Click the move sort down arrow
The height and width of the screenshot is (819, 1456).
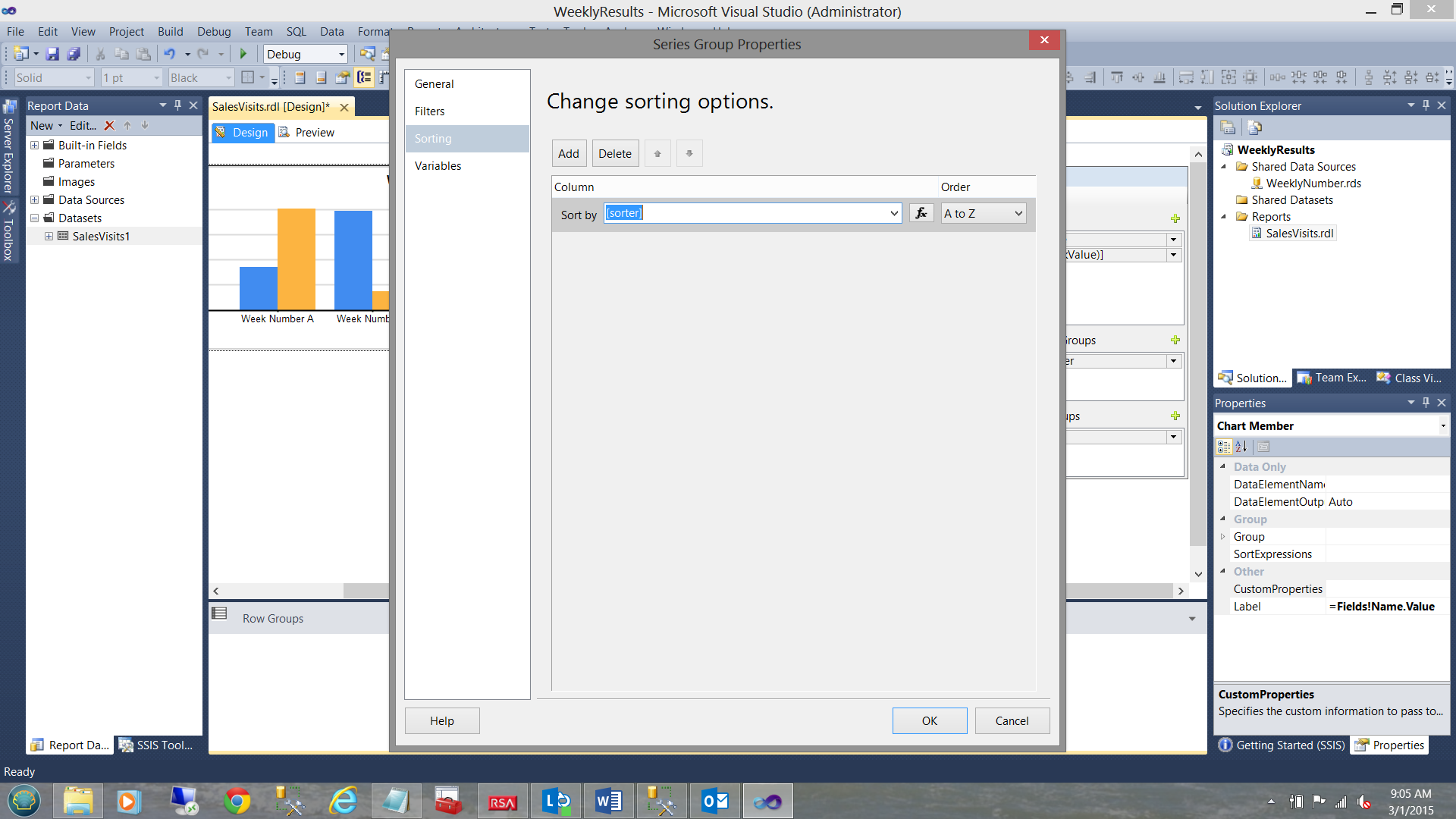[689, 154]
